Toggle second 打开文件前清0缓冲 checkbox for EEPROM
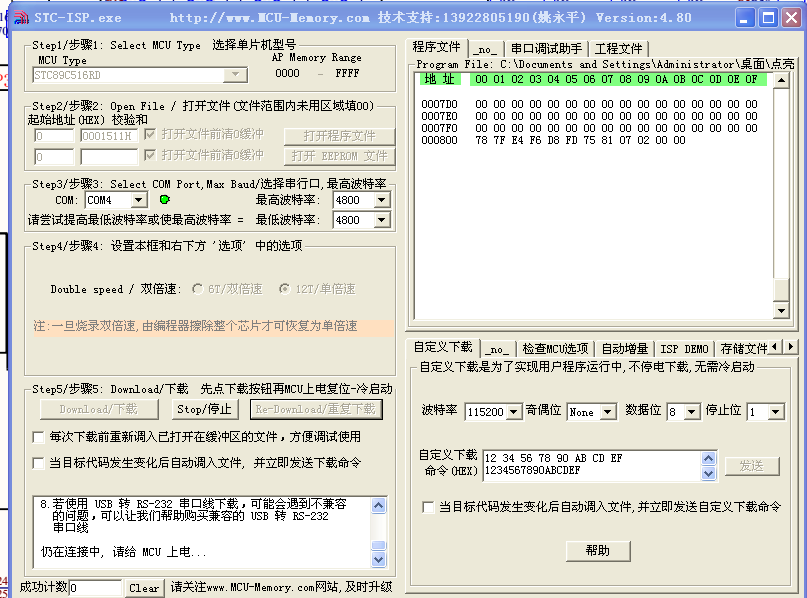 [x=150, y=155]
